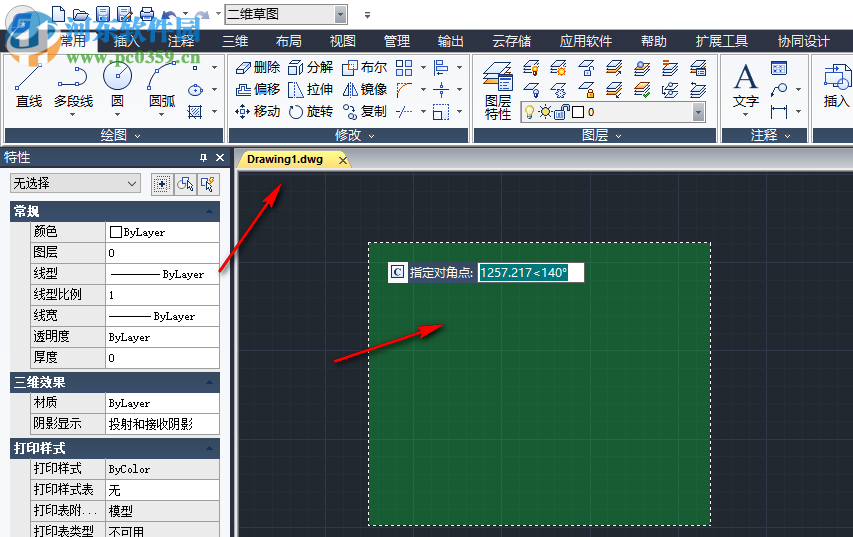
Task: Click the corner point coordinate input field
Action: 529,272
